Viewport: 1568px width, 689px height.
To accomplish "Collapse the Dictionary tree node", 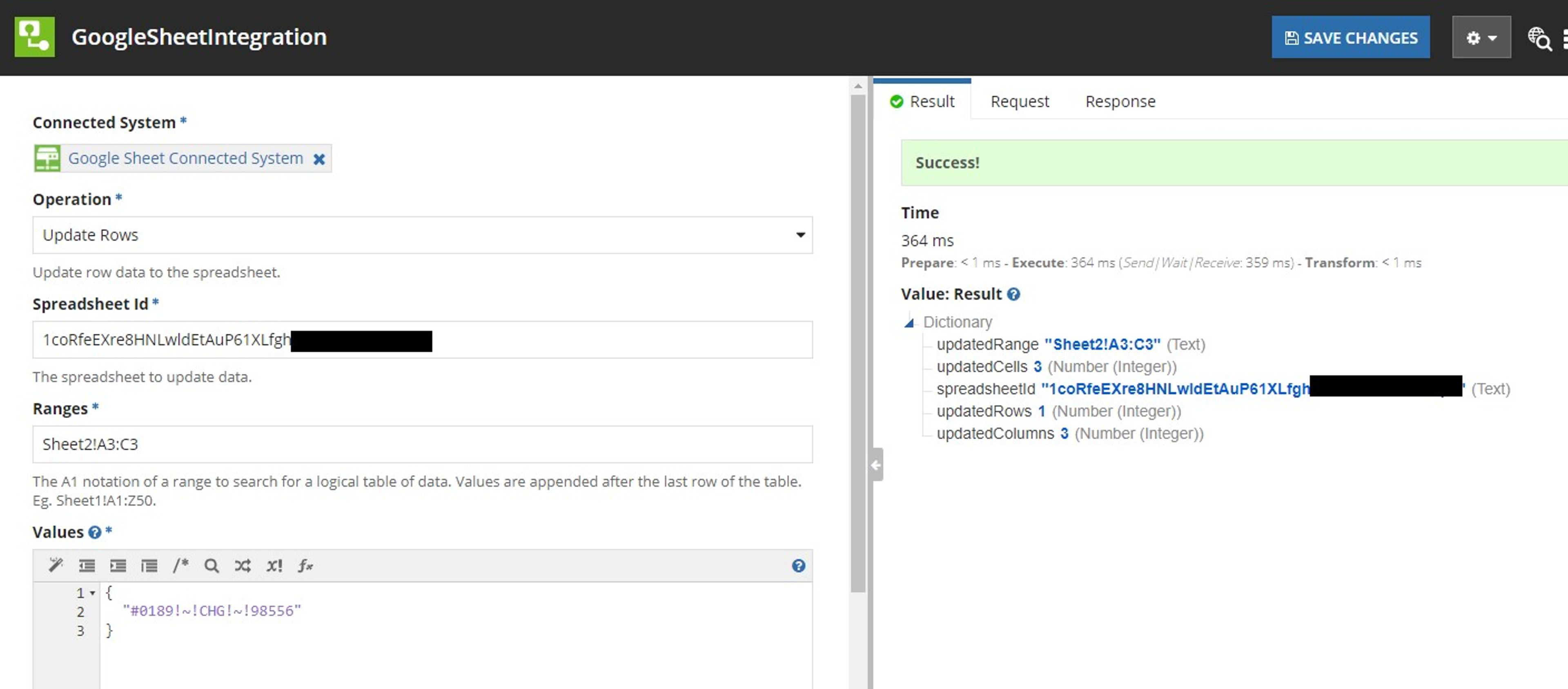I will click(909, 322).
